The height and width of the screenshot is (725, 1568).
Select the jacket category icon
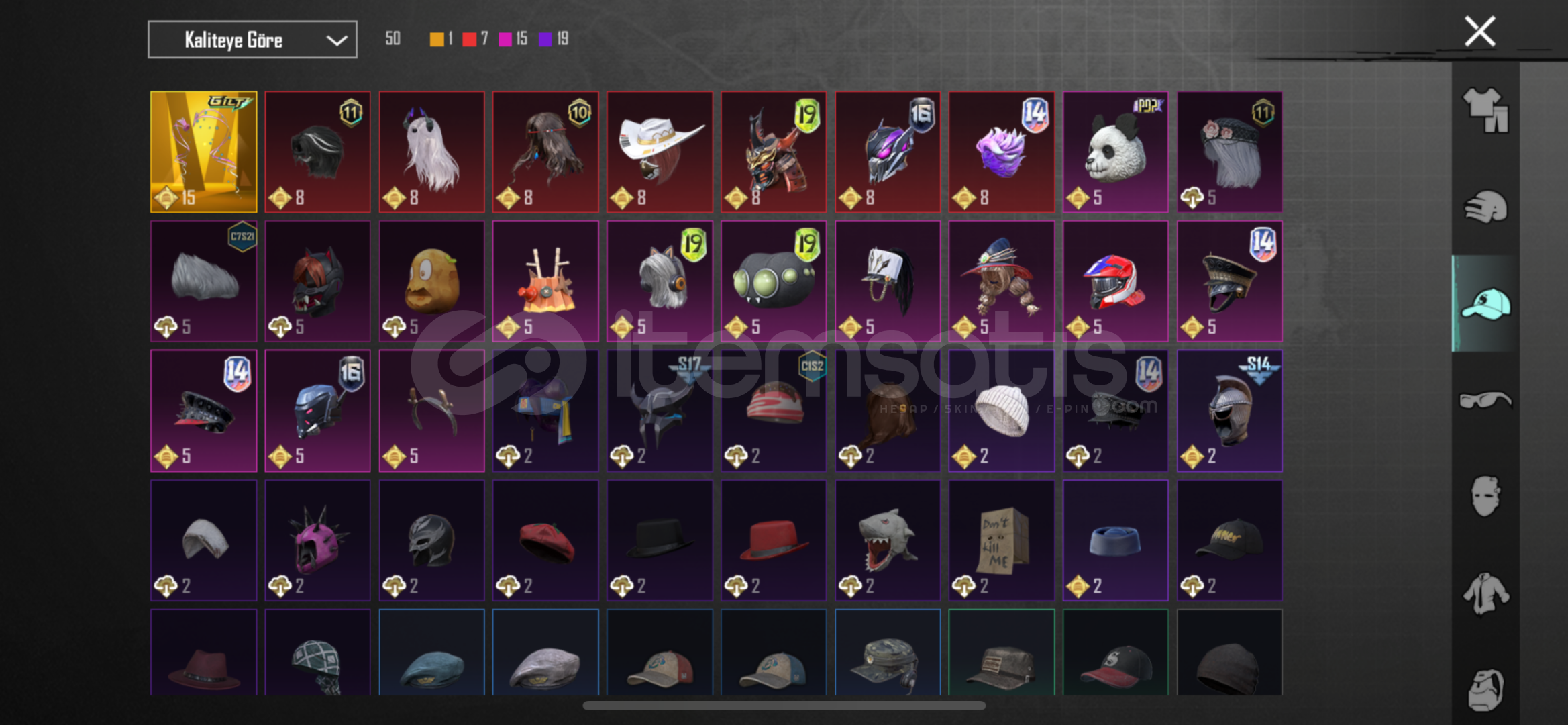point(1485,593)
